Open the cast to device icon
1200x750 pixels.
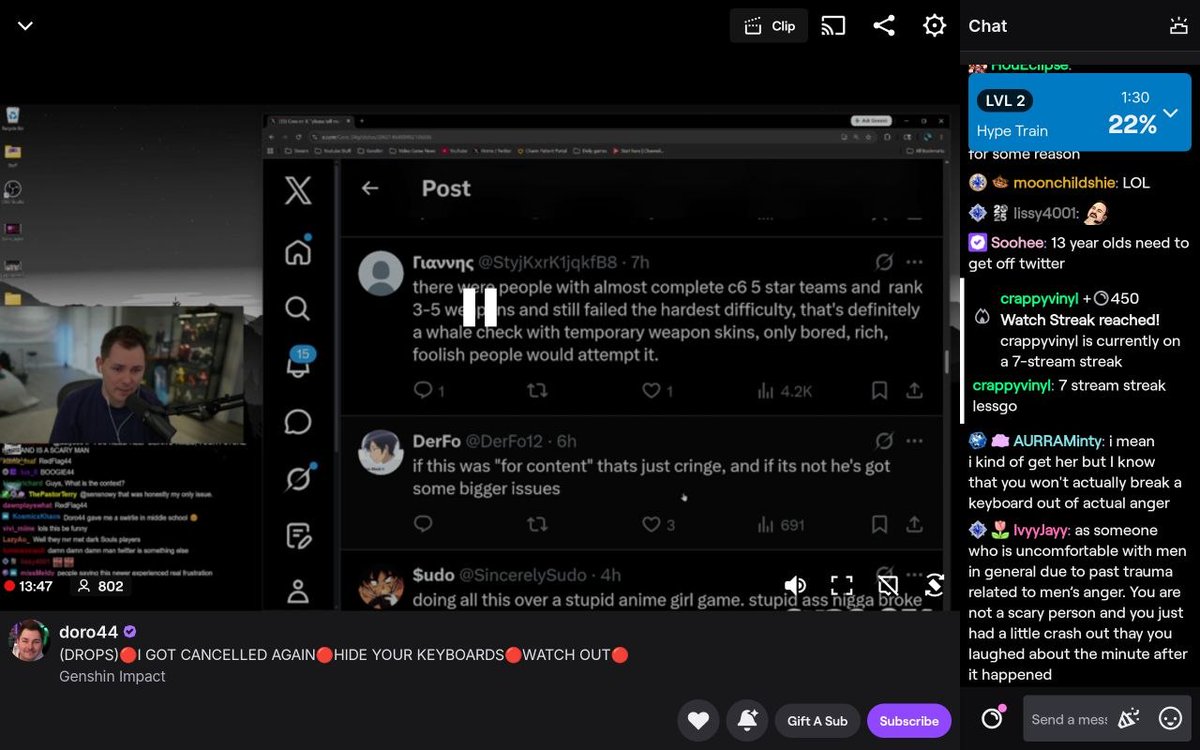point(833,26)
